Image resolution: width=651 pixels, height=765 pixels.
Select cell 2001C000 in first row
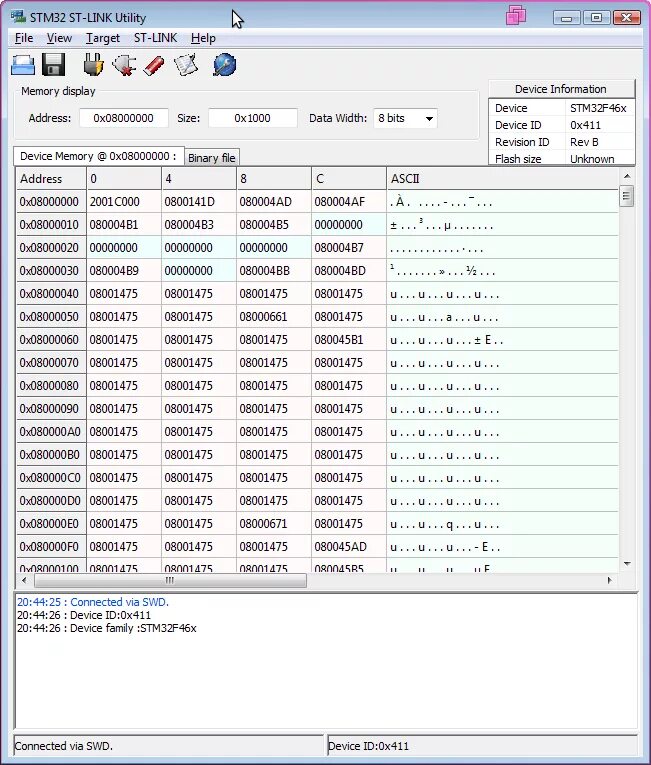pyautogui.click(x=123, y=201)
